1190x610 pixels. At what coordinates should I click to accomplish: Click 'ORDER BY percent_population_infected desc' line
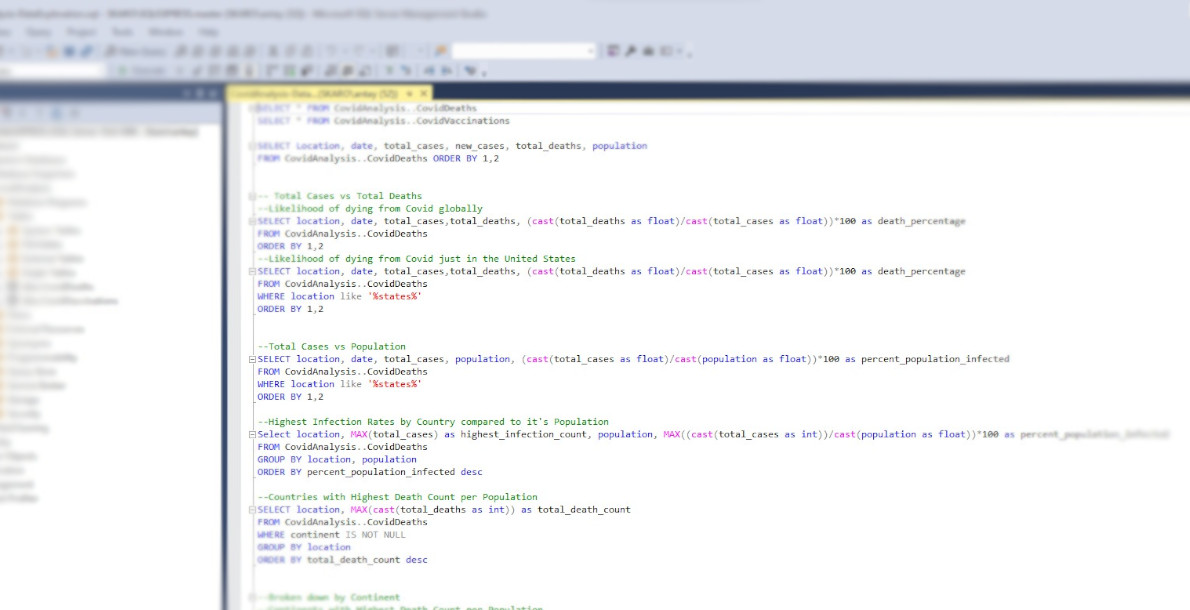point(370,472)
